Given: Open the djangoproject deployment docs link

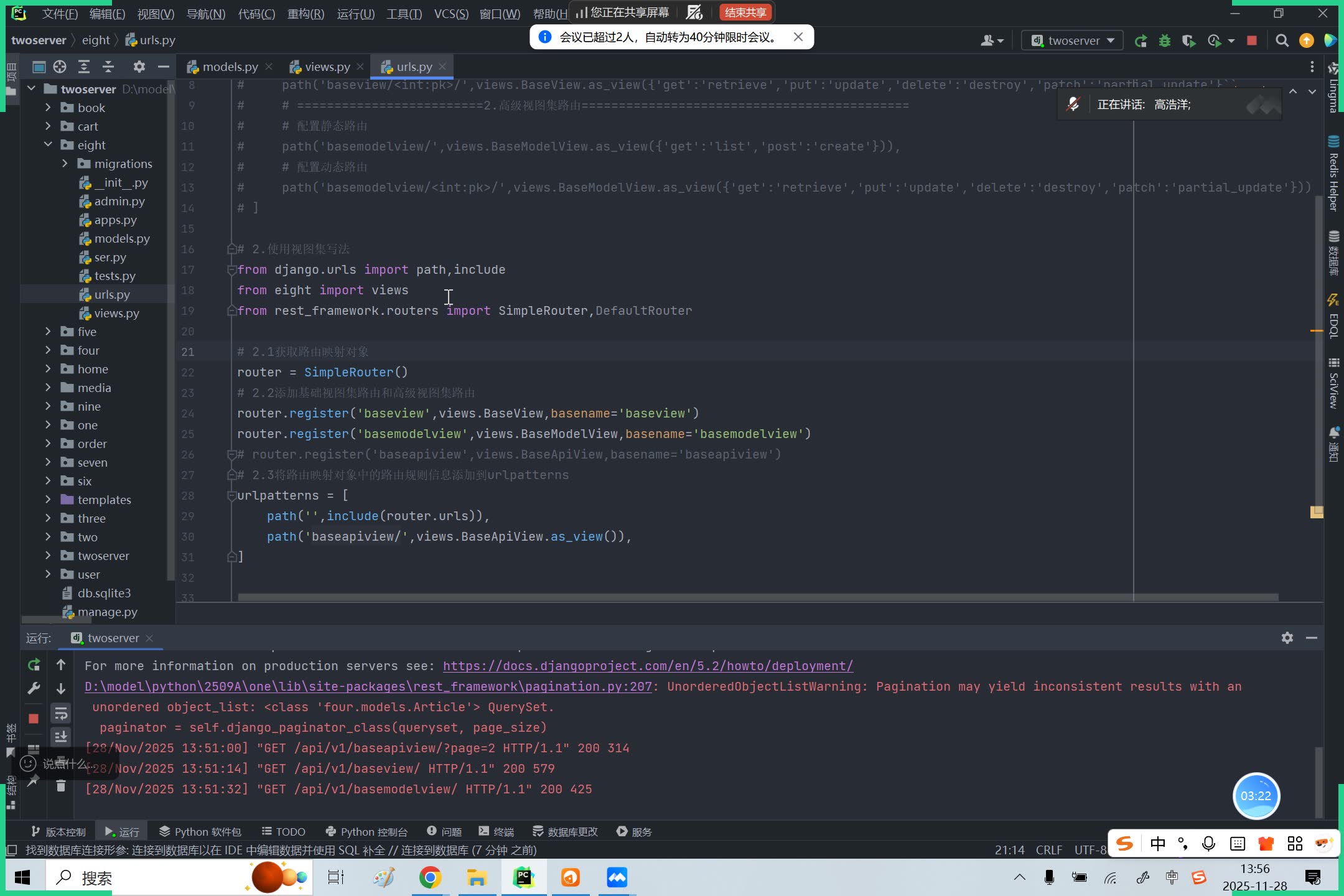Looking at the screenshot, I should [648, 666].
